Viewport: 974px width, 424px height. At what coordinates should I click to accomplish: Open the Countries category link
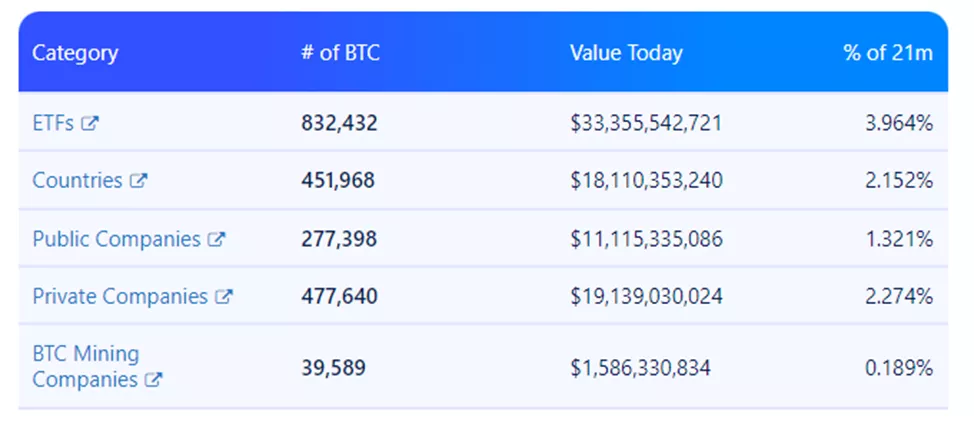pos(77,181)
